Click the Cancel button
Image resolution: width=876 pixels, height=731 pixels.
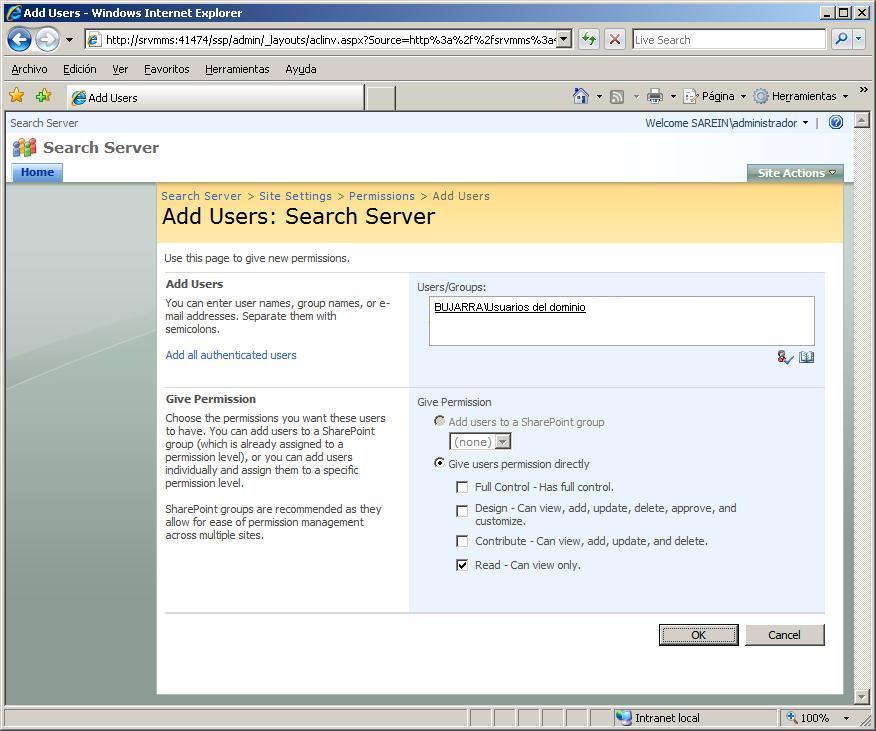784,635
